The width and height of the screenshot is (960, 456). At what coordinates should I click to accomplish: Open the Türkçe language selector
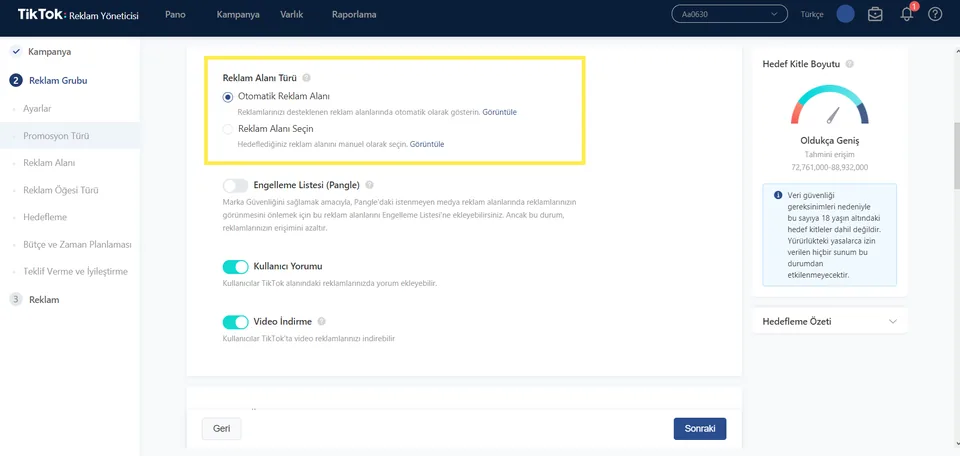(812, 15)
